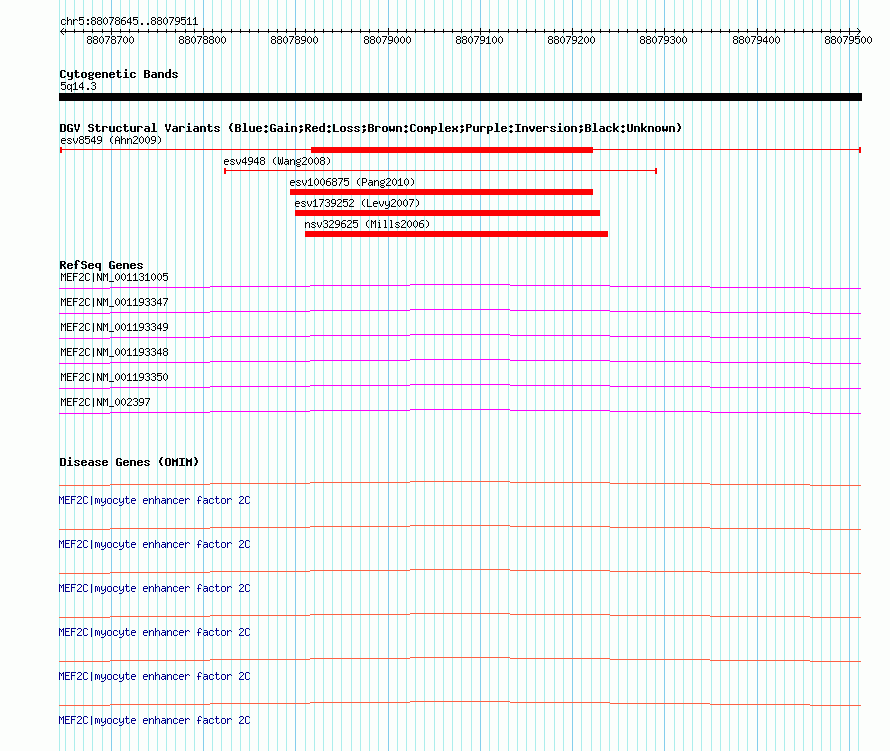Click ruler tick label 88079300

(x=663, y=40)
